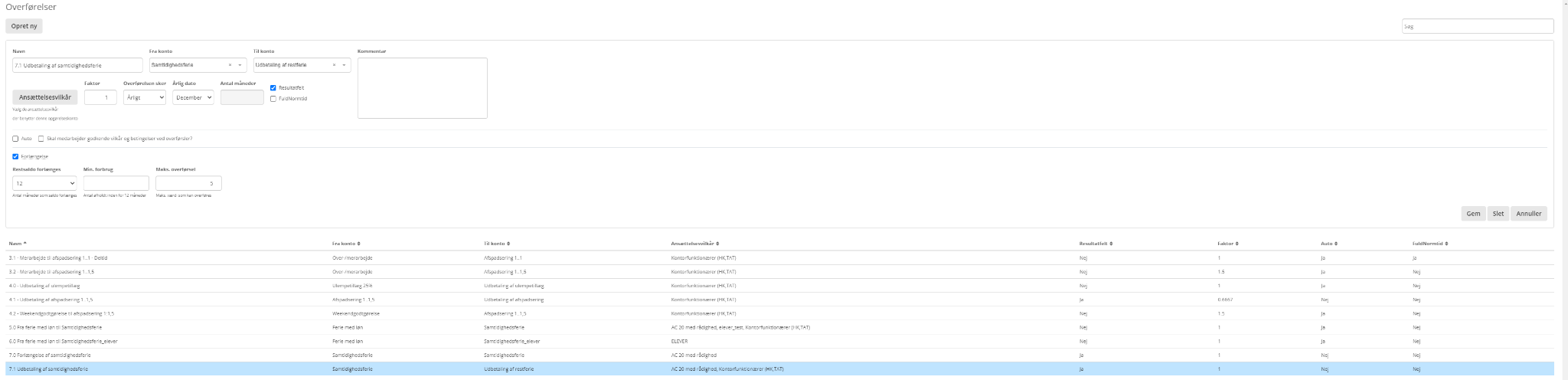Clear the Til konto selection with its x
This screenshot has height=380, width=1568.
(x=334, y=65)
